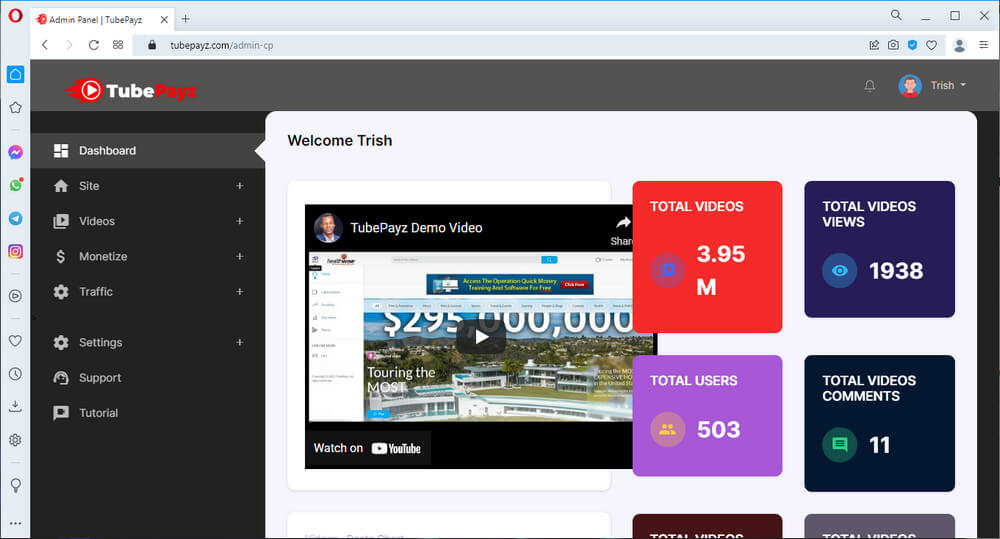Open Opera sidebar history clock
Viewport: 1000px width, 539px height.
pos(15,374)
